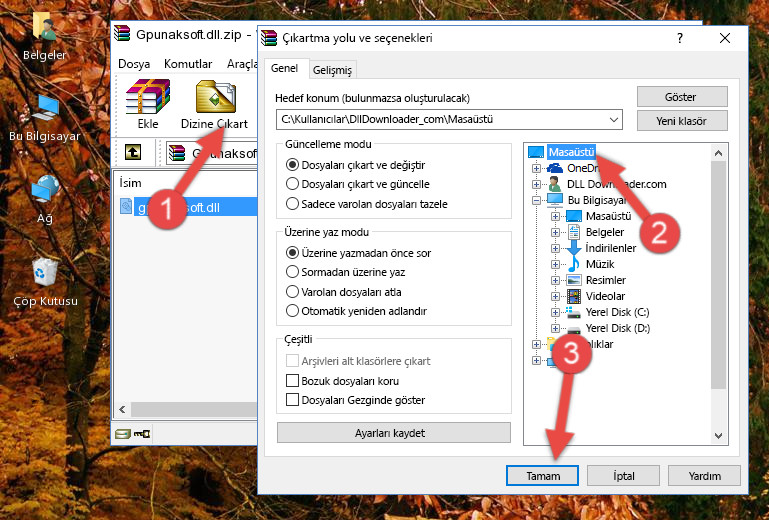Open the Hedef konum path dropdown
Viewport: 769px width, 520px height.
pos(614,120)
